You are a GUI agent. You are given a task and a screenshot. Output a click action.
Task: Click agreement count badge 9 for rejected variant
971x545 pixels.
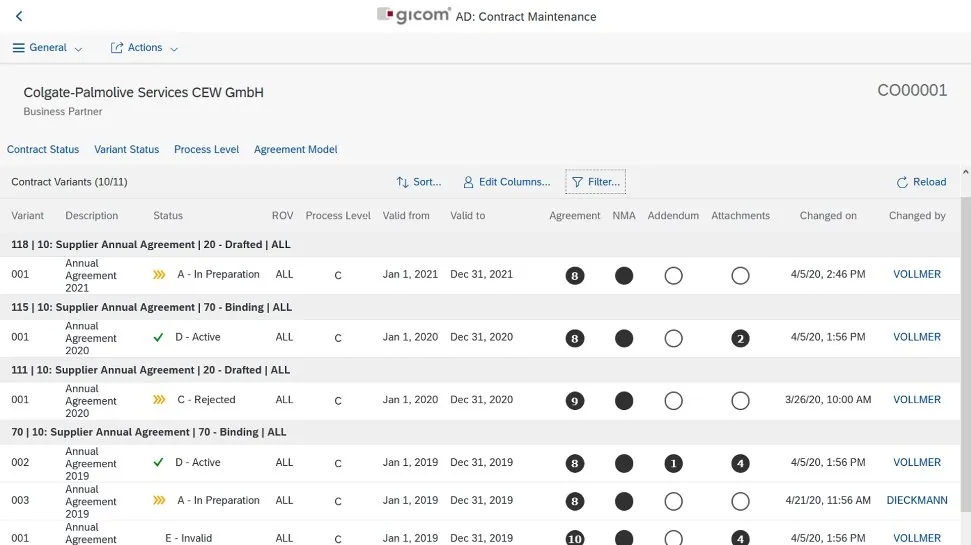point(574,400)
